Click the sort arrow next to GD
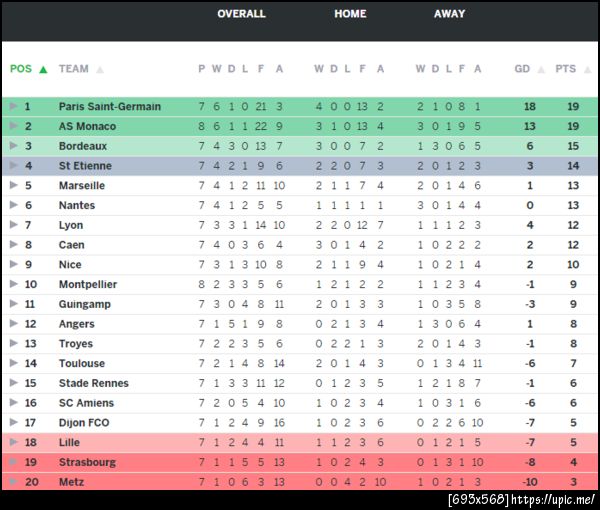The height and width of the screenshot is (510, 600). pyautogui.click(x=541, y=70)
